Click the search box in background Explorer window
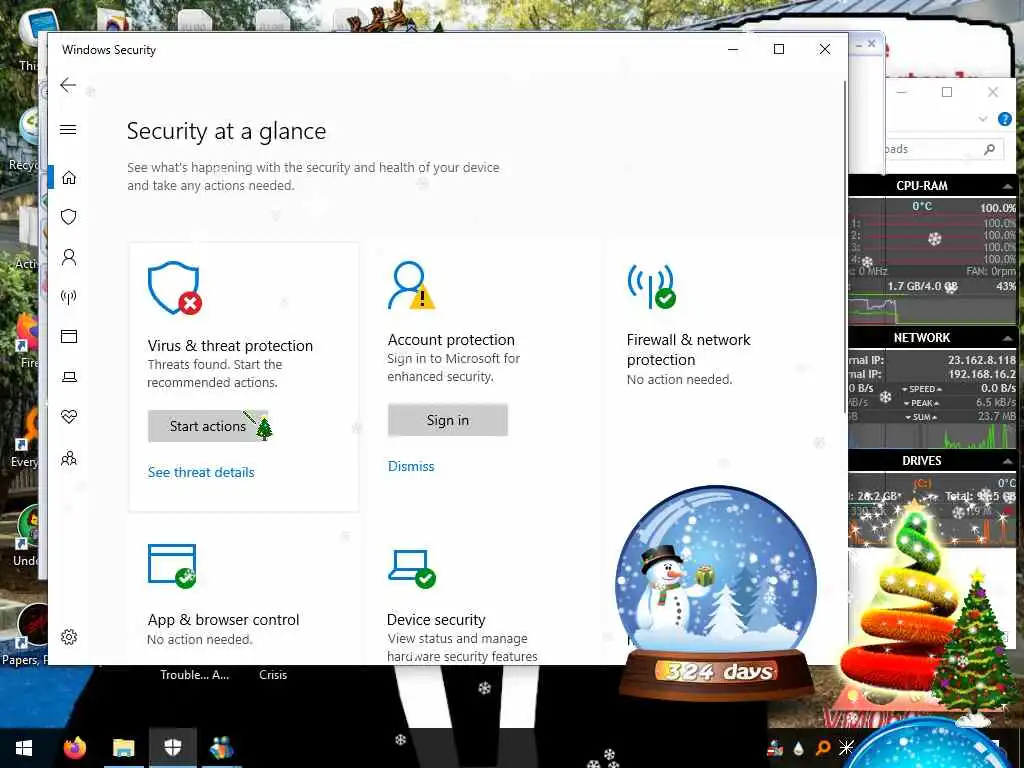Screen dimensions: 1024x768 click(943, 150)
